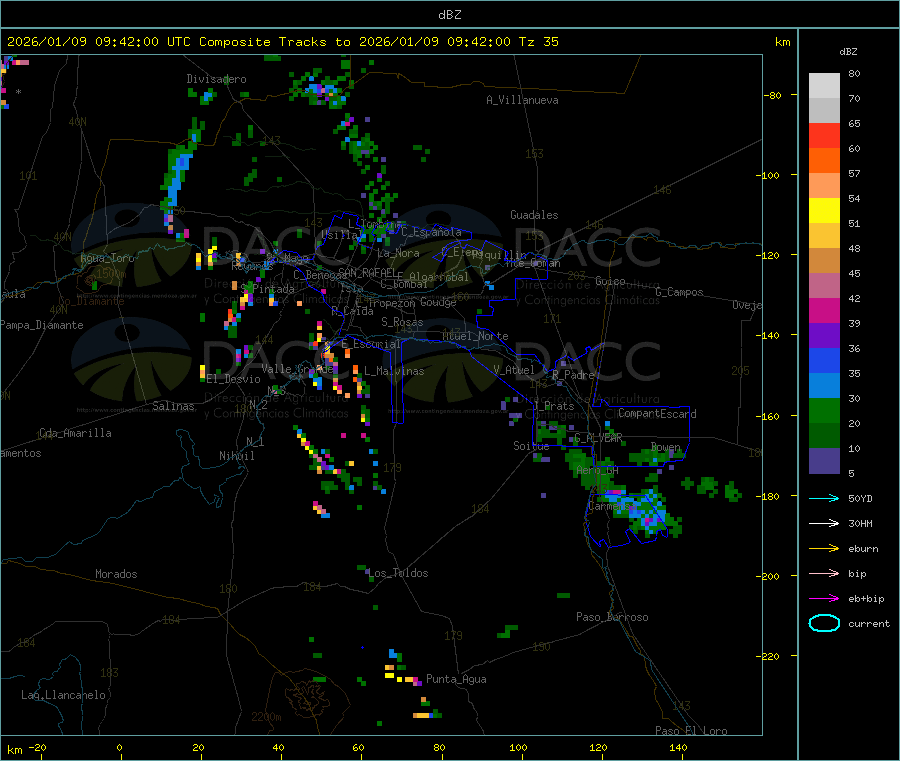Click the 'Nihuil' map label

click(236, 456)
